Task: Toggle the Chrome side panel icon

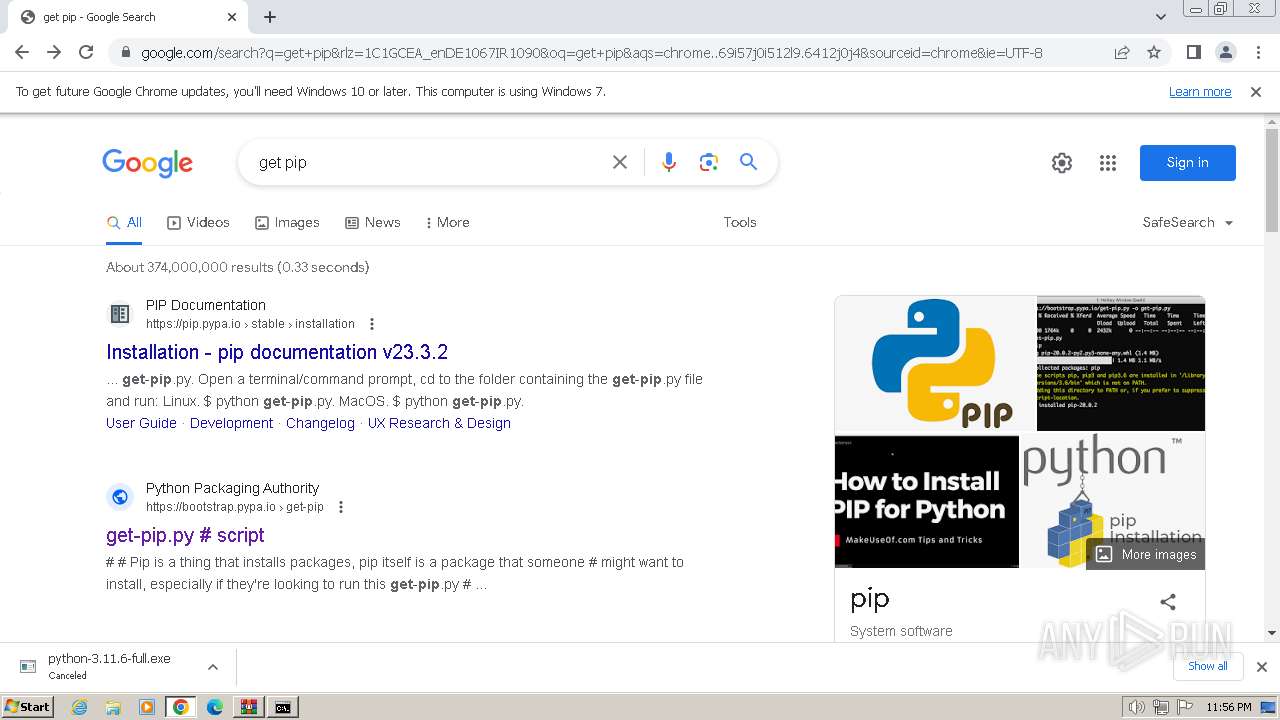Action: 1193,53
